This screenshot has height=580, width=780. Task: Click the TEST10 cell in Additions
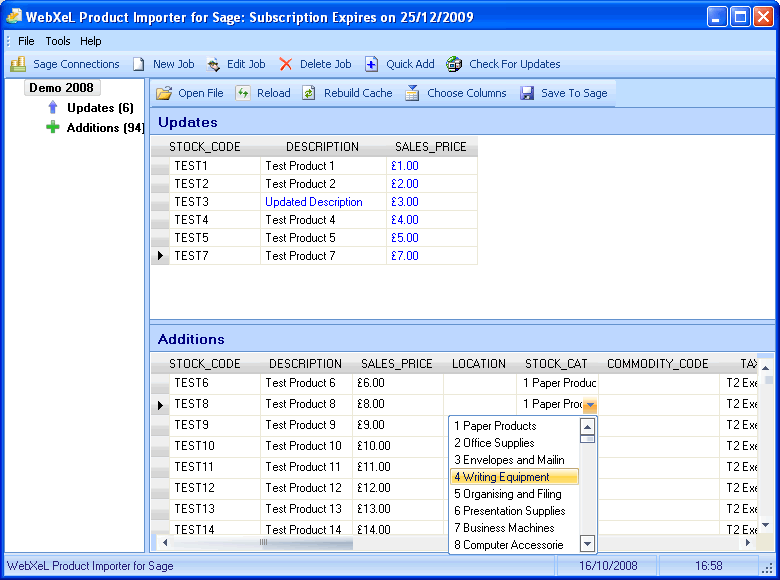214,446
